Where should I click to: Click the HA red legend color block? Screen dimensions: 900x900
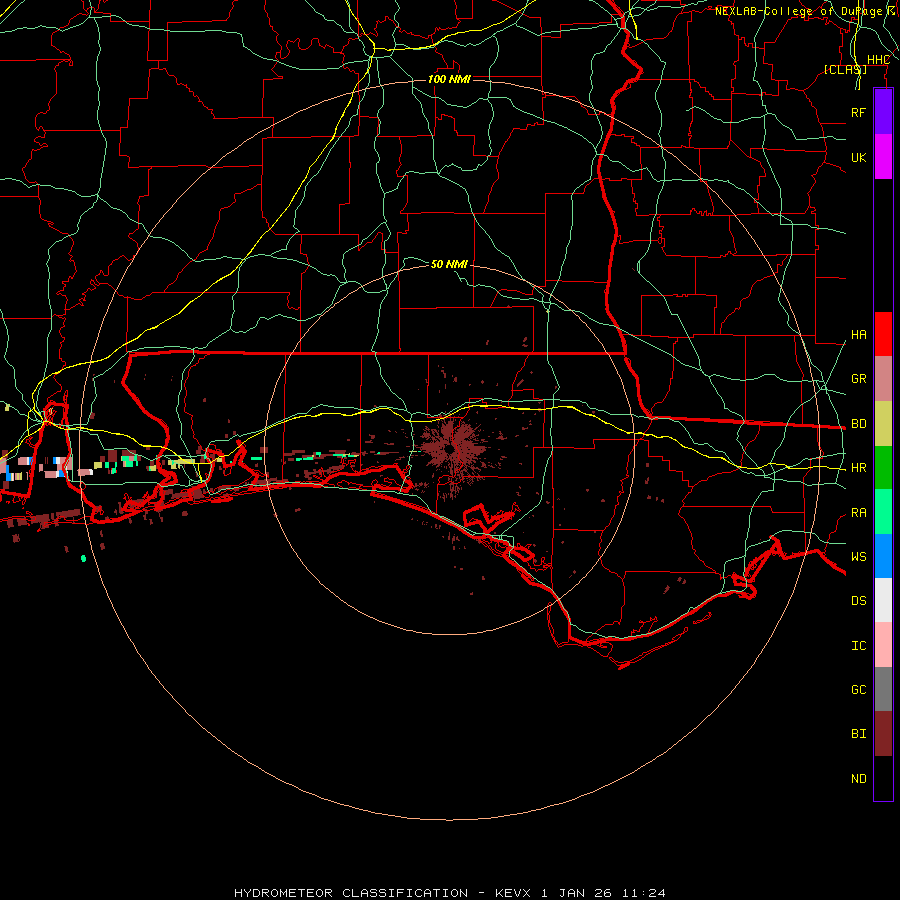coord(883,334)
